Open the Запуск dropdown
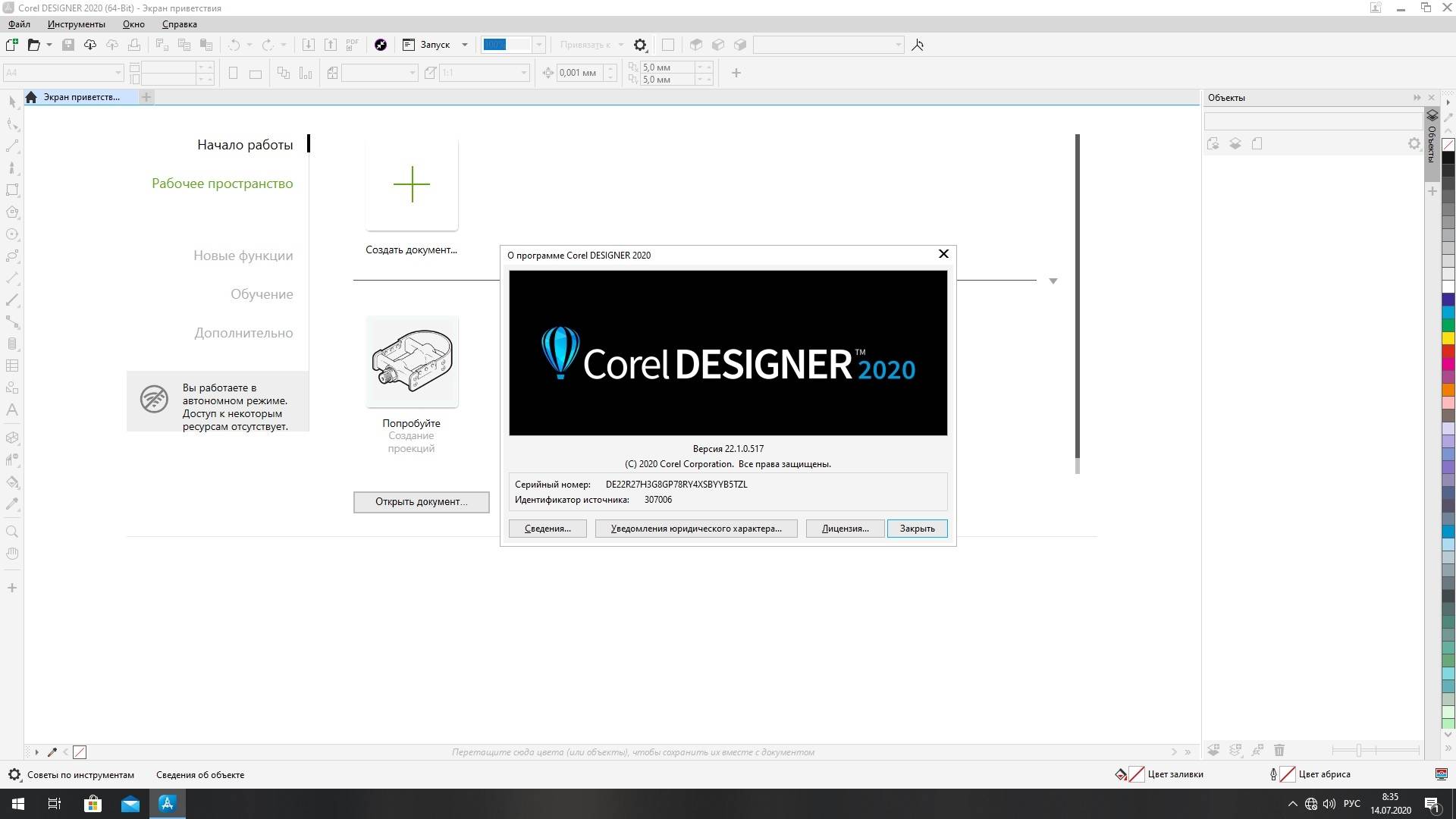 coord(464,45)
